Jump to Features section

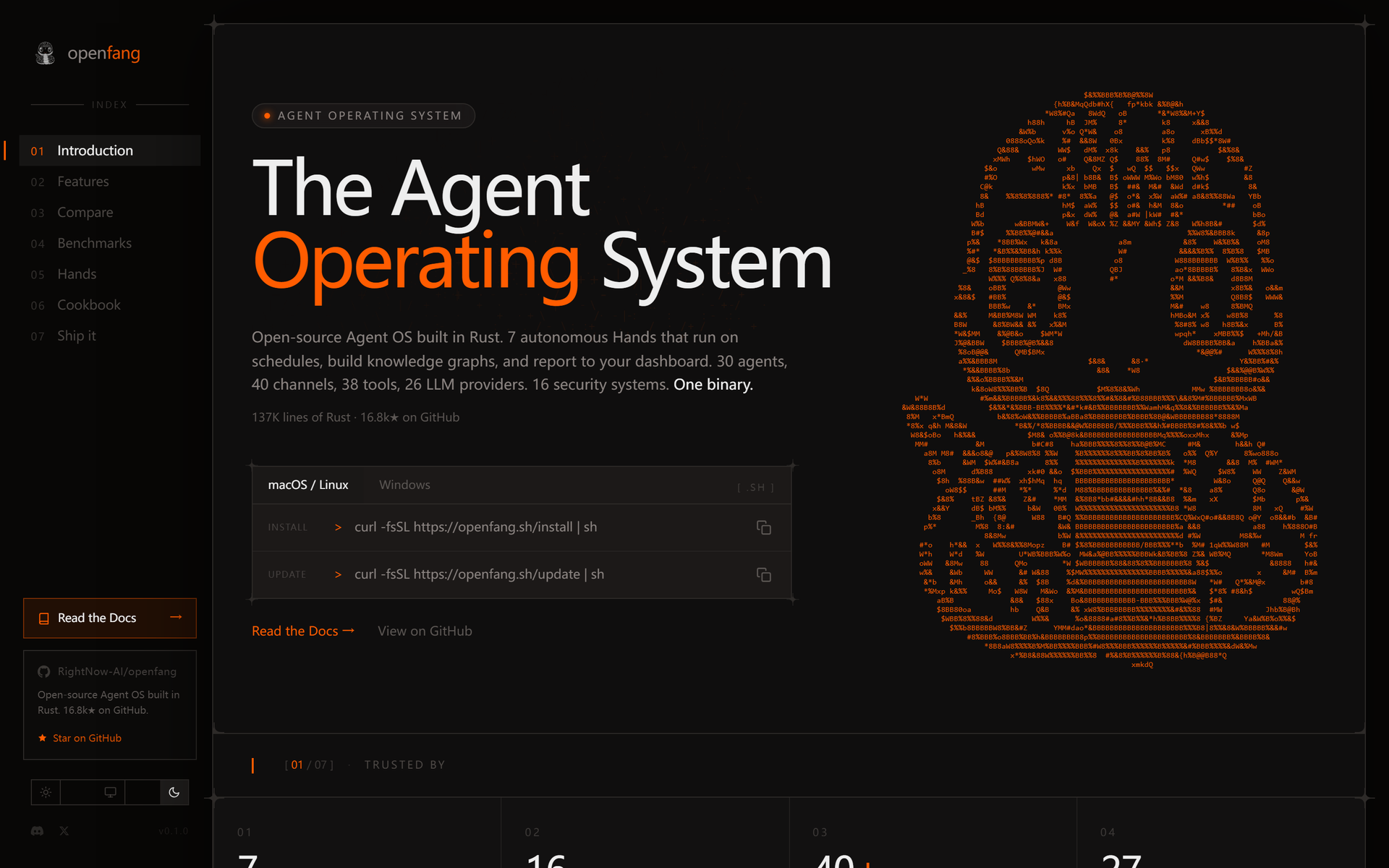tap(110, 182)
